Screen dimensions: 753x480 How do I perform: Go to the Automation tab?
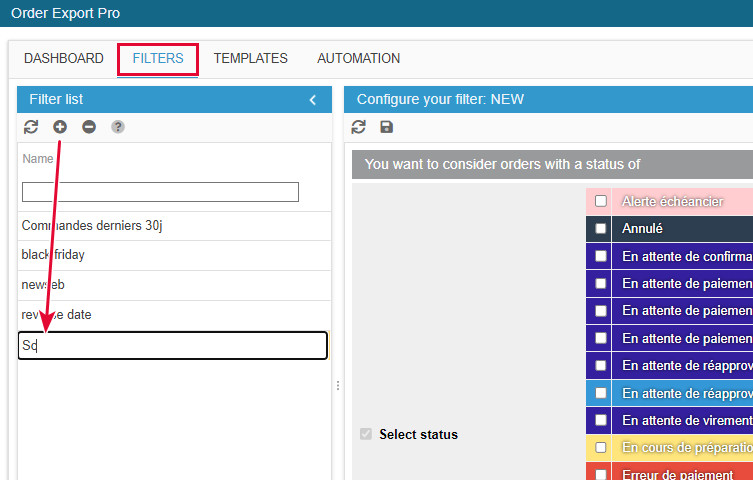click(358, 59)
